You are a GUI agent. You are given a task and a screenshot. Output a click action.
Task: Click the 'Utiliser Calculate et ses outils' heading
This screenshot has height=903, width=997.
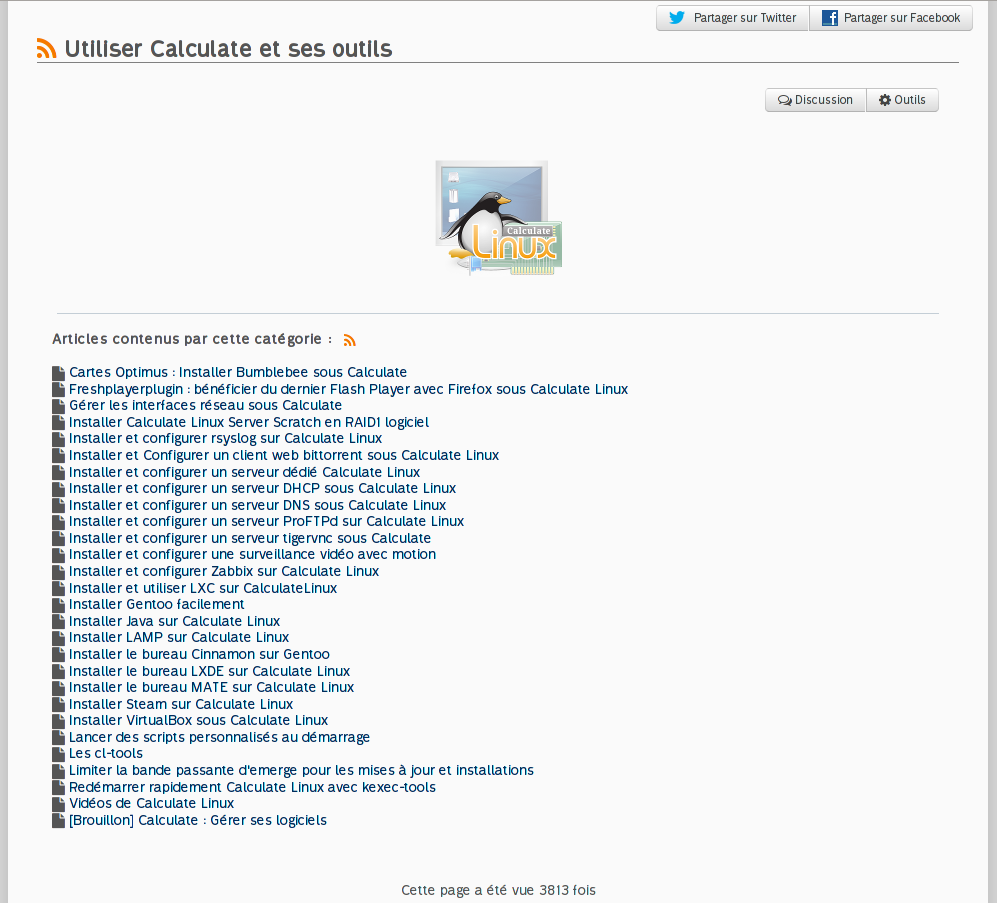228,49
